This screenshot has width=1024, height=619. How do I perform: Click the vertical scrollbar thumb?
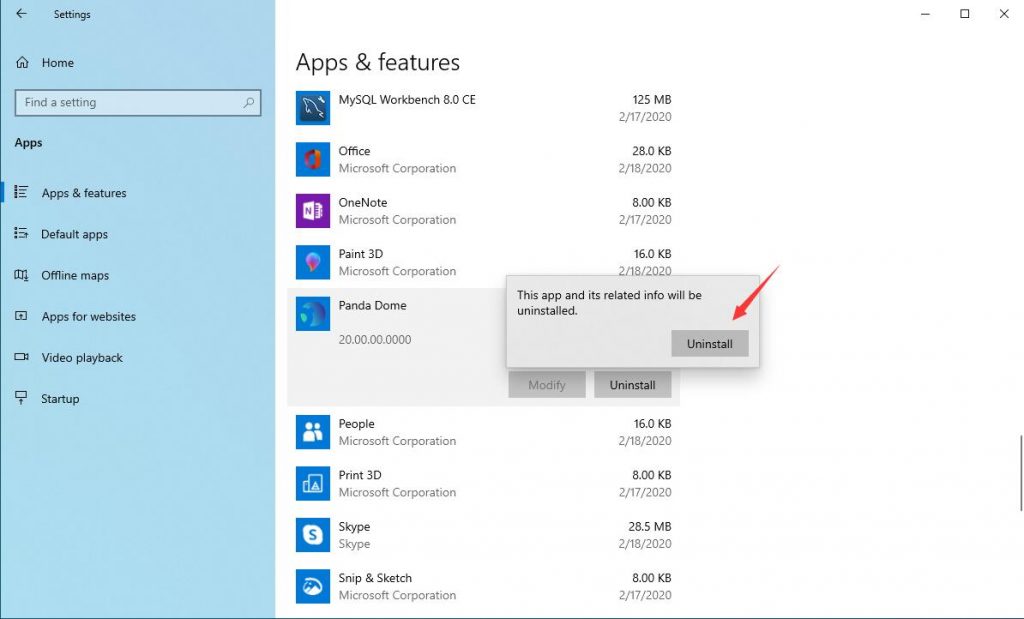tap(1021, 473)
